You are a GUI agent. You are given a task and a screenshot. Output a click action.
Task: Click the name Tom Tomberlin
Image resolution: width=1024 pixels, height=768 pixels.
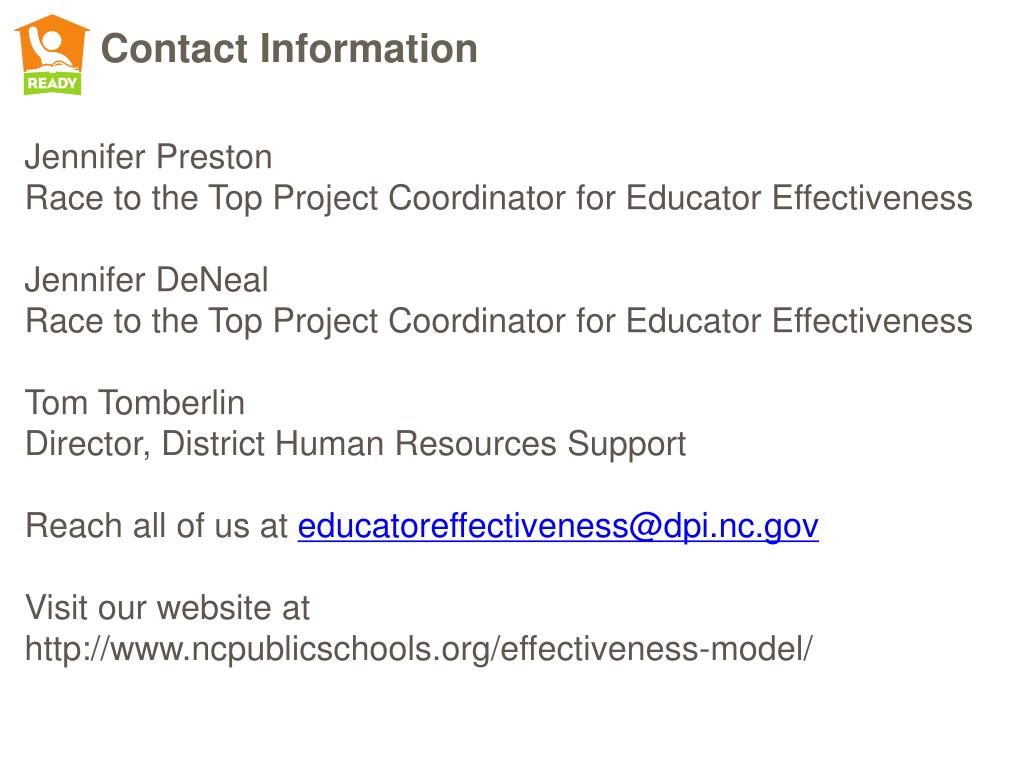tap(135, 403)
